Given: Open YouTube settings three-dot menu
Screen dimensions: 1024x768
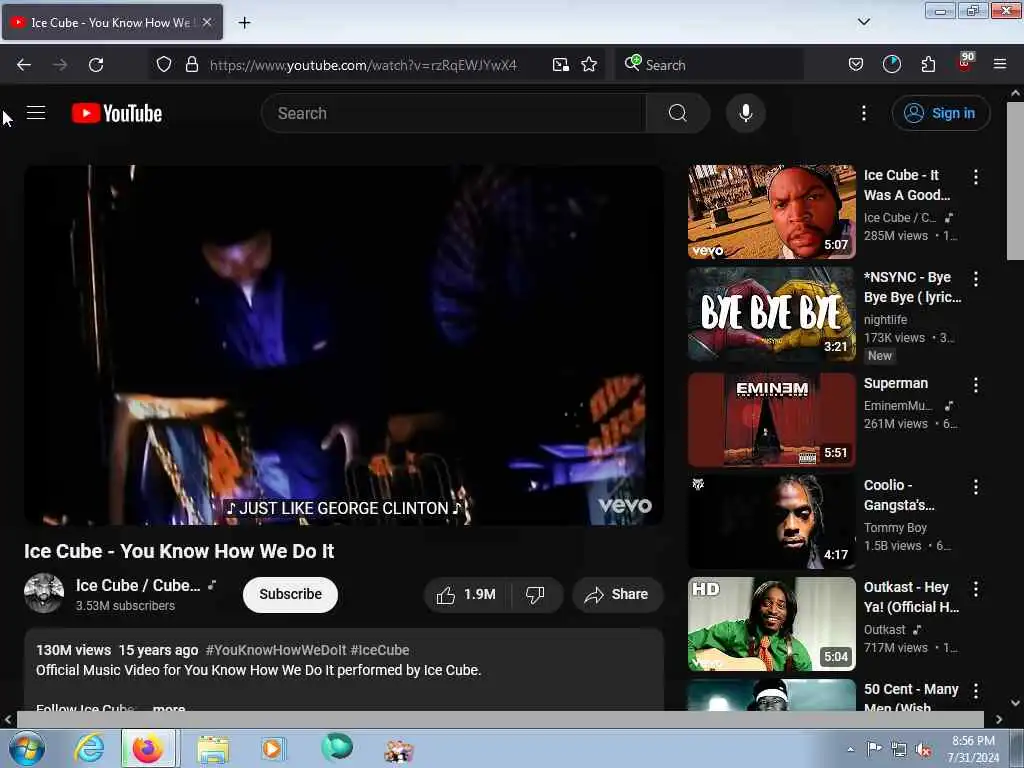Looking at the screenshot, I should coord(863,113).
